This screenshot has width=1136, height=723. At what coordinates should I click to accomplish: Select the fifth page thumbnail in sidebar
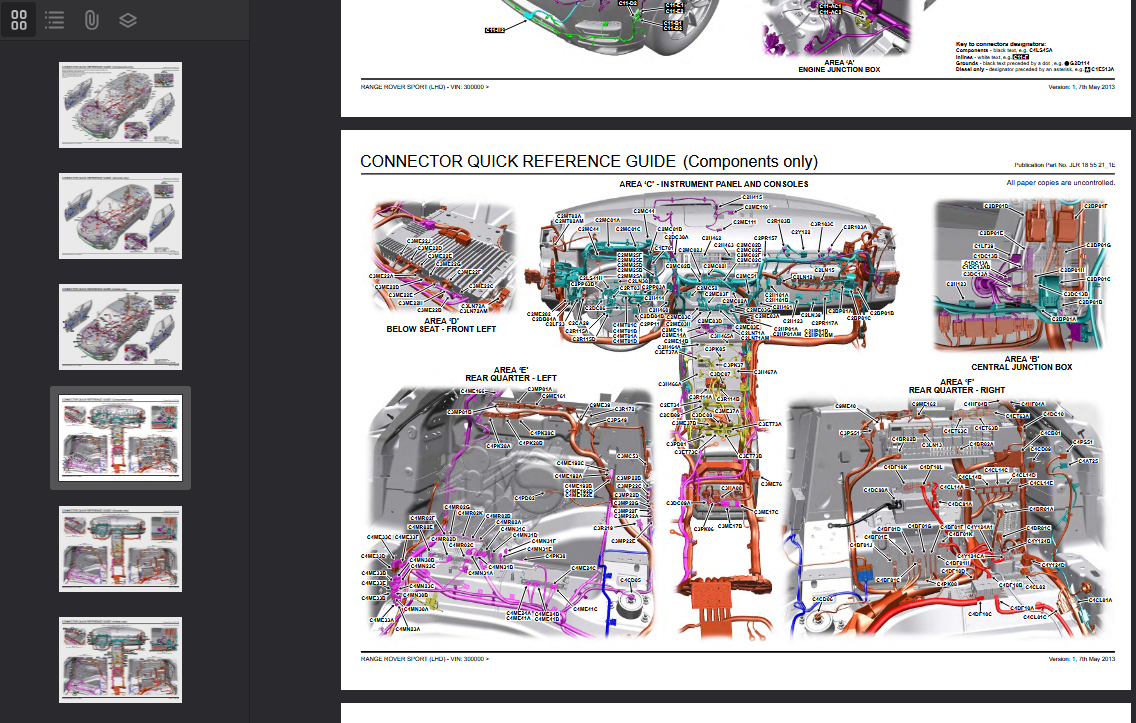(x=120, y=548)
